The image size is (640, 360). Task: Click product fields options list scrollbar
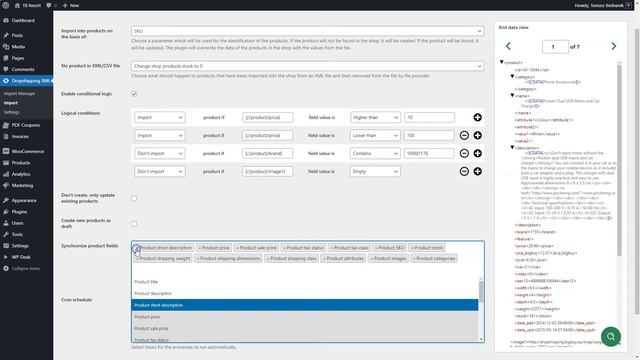tap(481, 292)
